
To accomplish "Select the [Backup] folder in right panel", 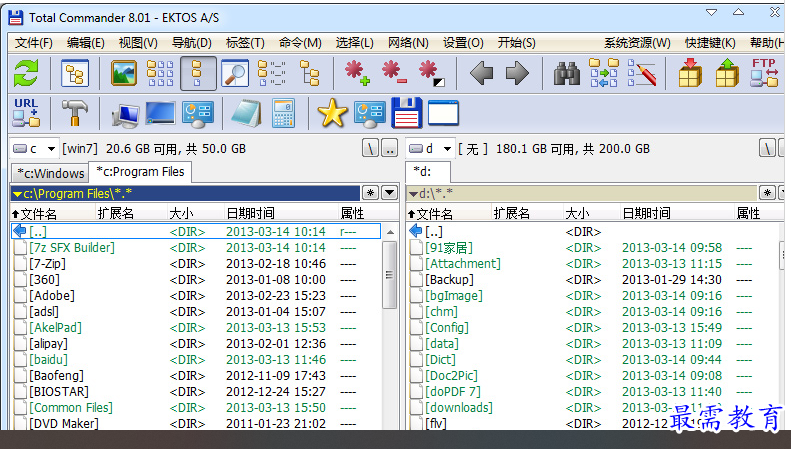I will pos(449,280).
